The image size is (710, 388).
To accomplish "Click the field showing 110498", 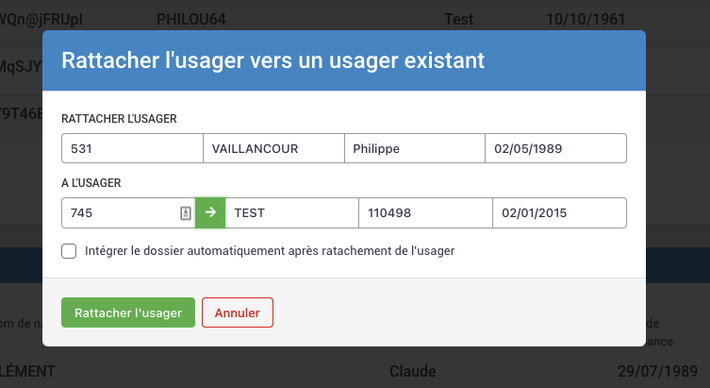I will tap(425, 213).
